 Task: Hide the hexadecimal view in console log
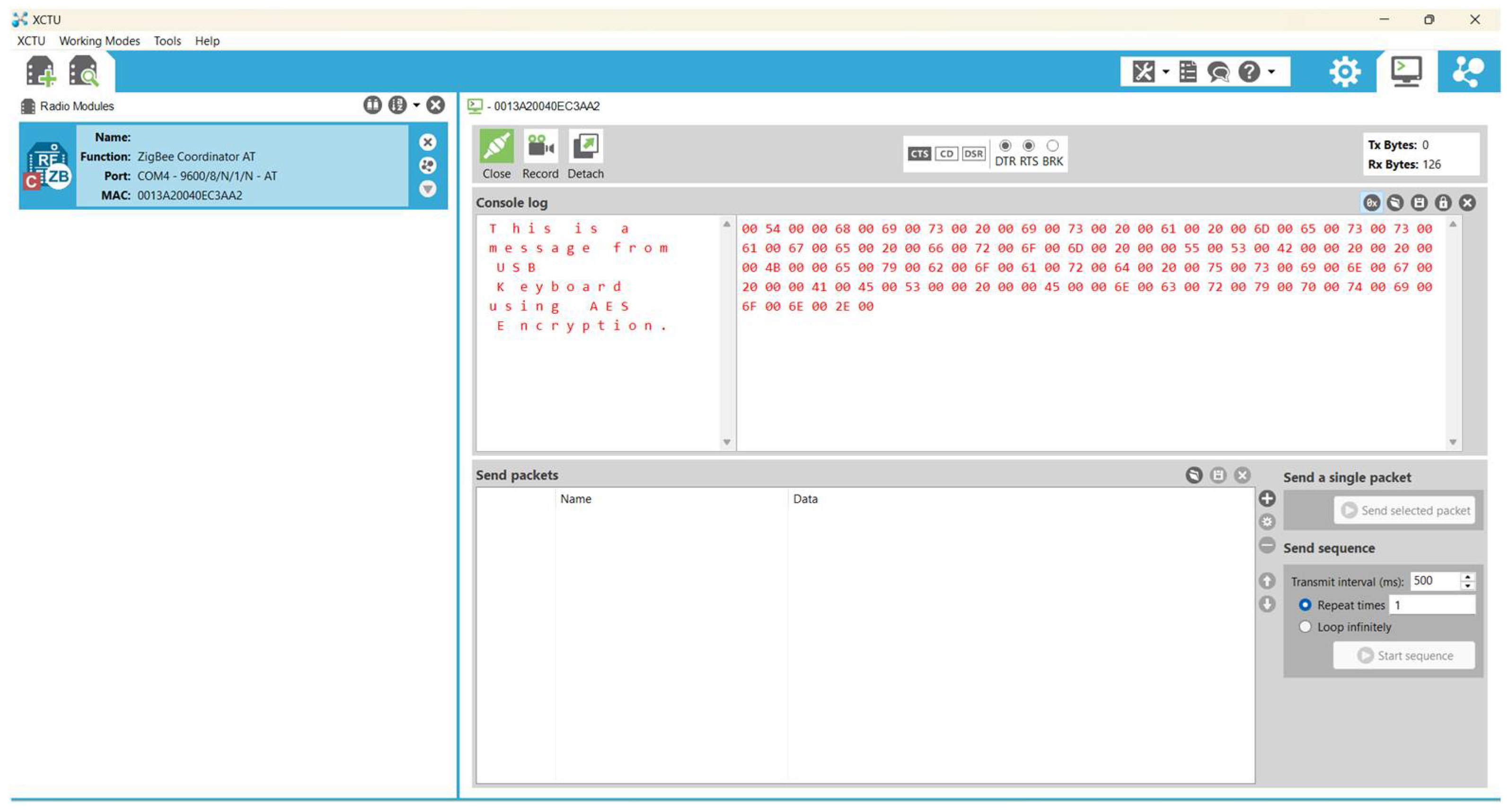(1371, 203)
